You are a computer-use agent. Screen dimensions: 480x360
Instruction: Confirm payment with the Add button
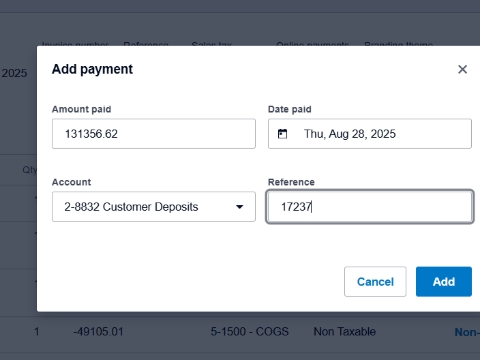[444, 282]
